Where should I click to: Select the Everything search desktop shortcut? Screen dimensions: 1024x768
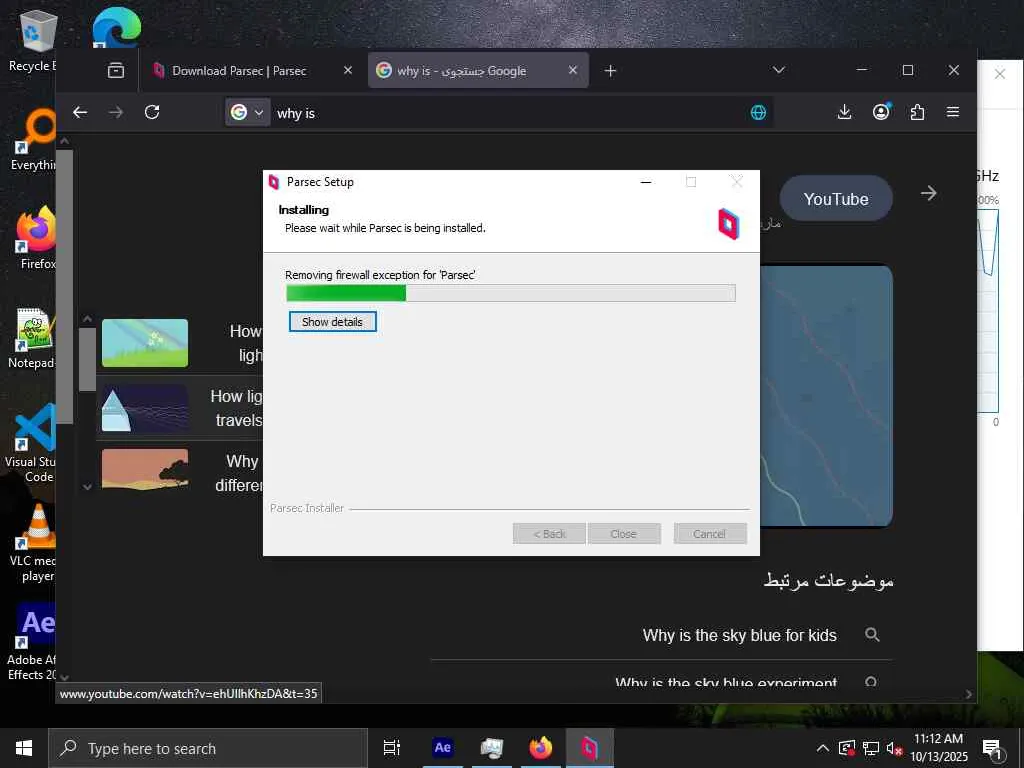[33, 140]
